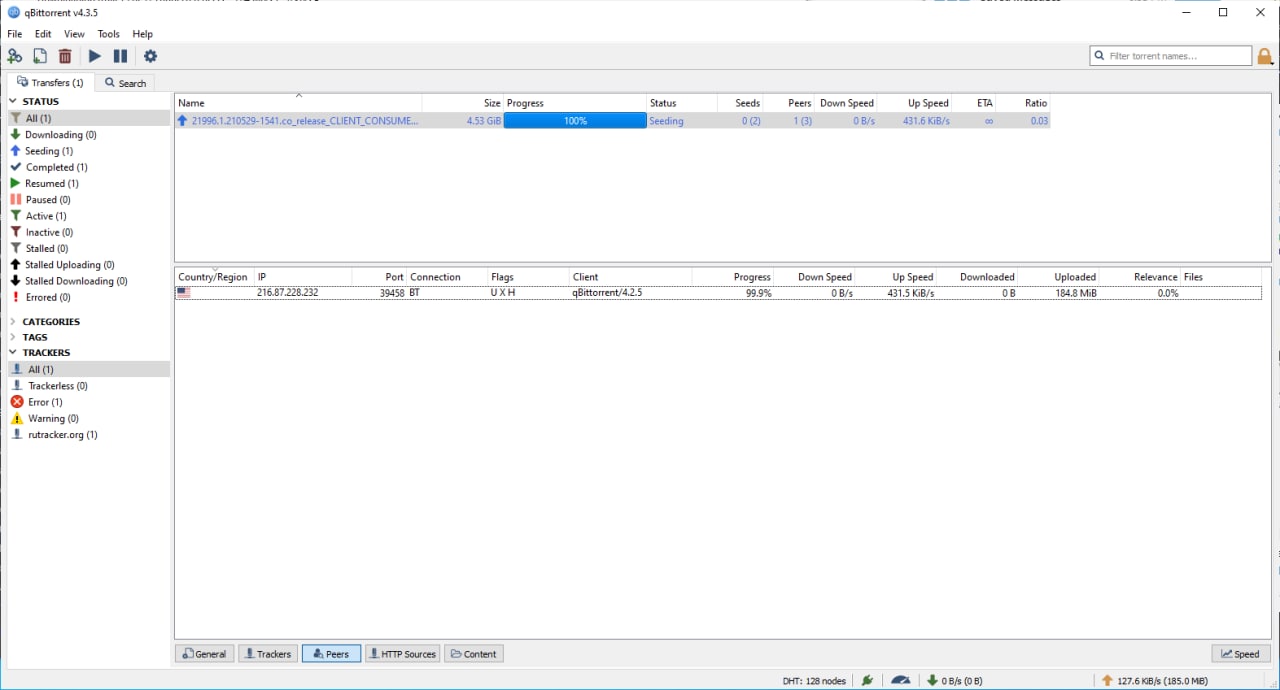Viewport: 1280px width, 690px height.
Task: Select the 21996.1.210529-1541 torrent row
Action: click(612, 120)
